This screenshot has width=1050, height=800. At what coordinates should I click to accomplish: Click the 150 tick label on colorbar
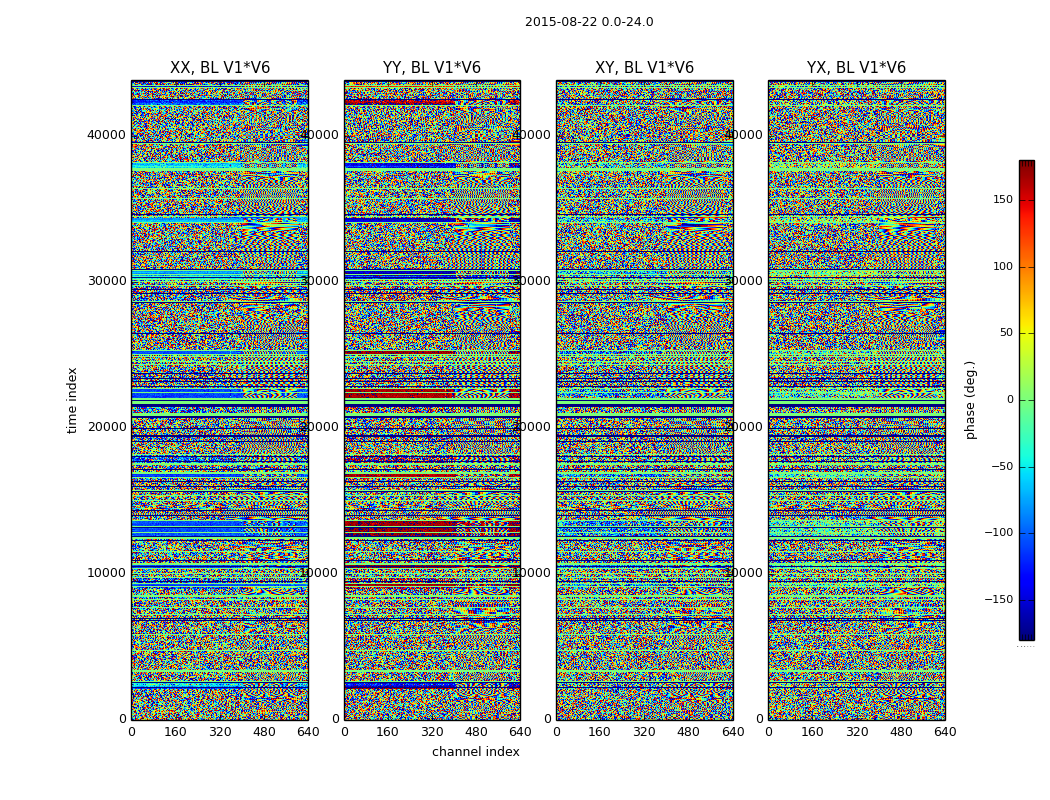1002,200
